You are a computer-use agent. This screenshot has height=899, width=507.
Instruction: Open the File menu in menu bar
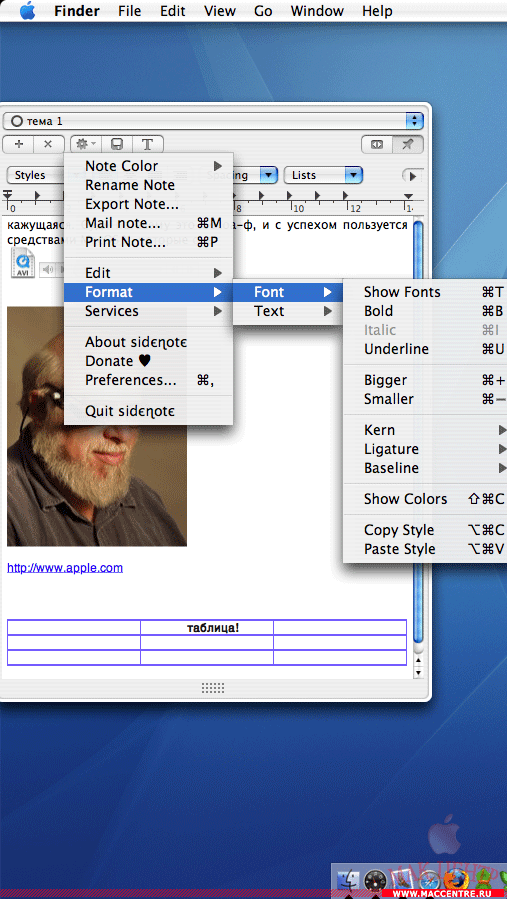pos(130,11)
